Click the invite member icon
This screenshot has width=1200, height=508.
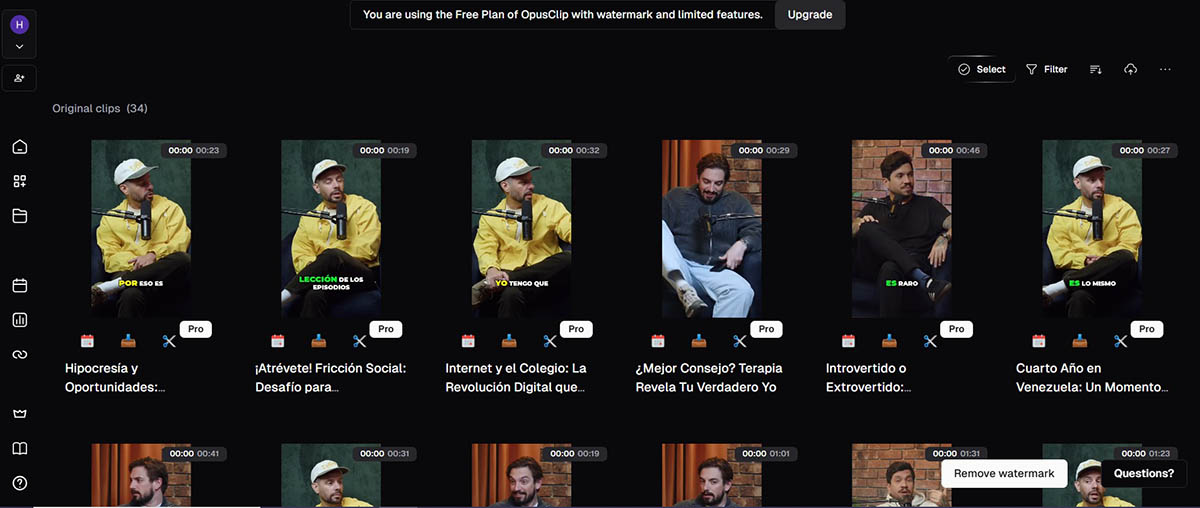pos(20,78)
